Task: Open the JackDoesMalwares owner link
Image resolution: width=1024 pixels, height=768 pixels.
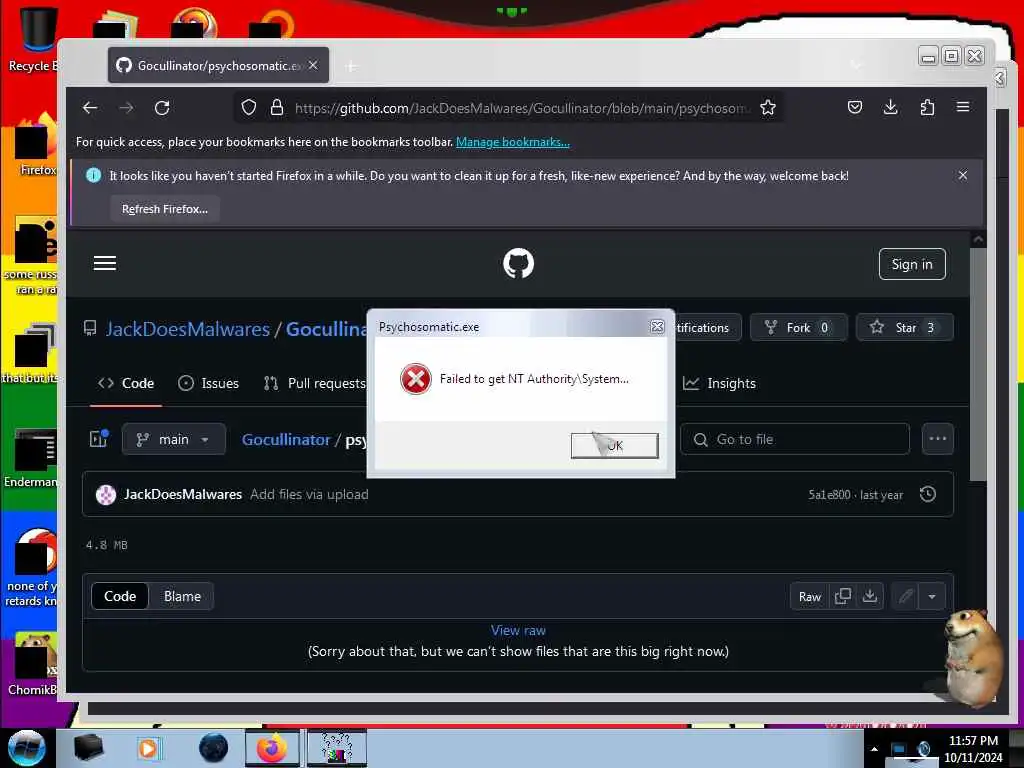Action: pyautogui.click(x=187, y=328)
